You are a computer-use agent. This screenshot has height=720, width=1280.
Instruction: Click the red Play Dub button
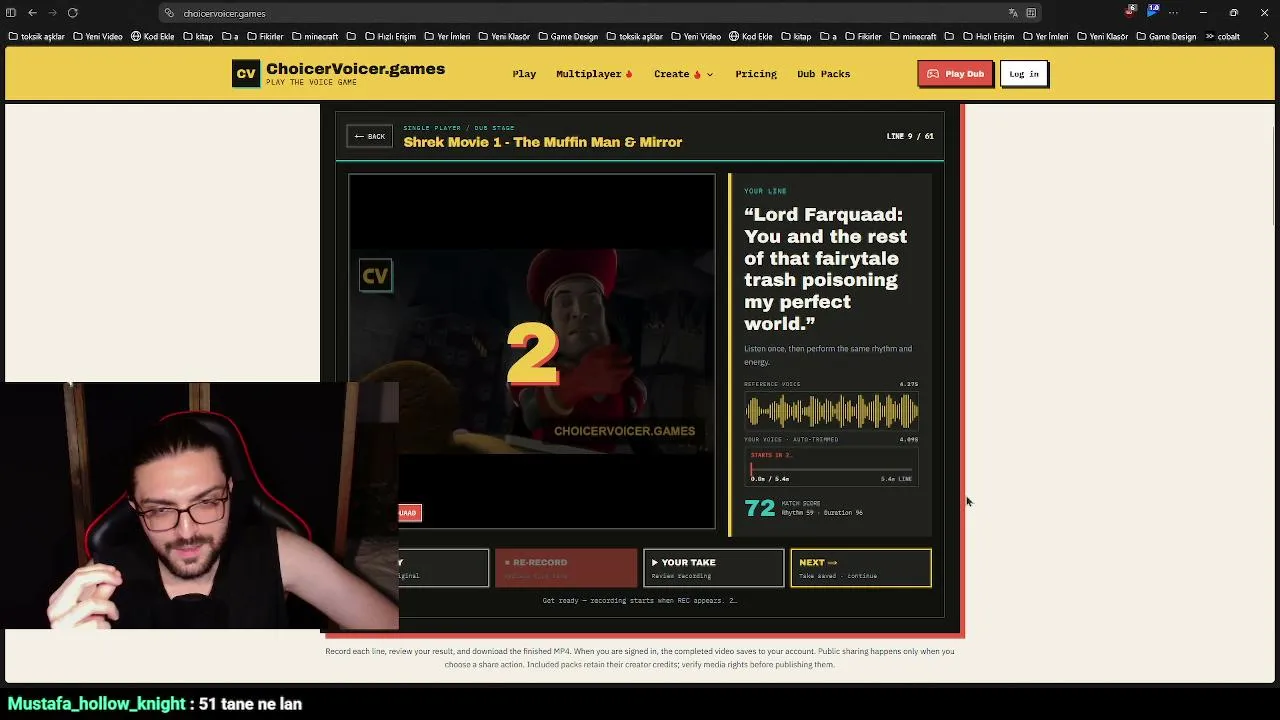(x=955, y=74)
